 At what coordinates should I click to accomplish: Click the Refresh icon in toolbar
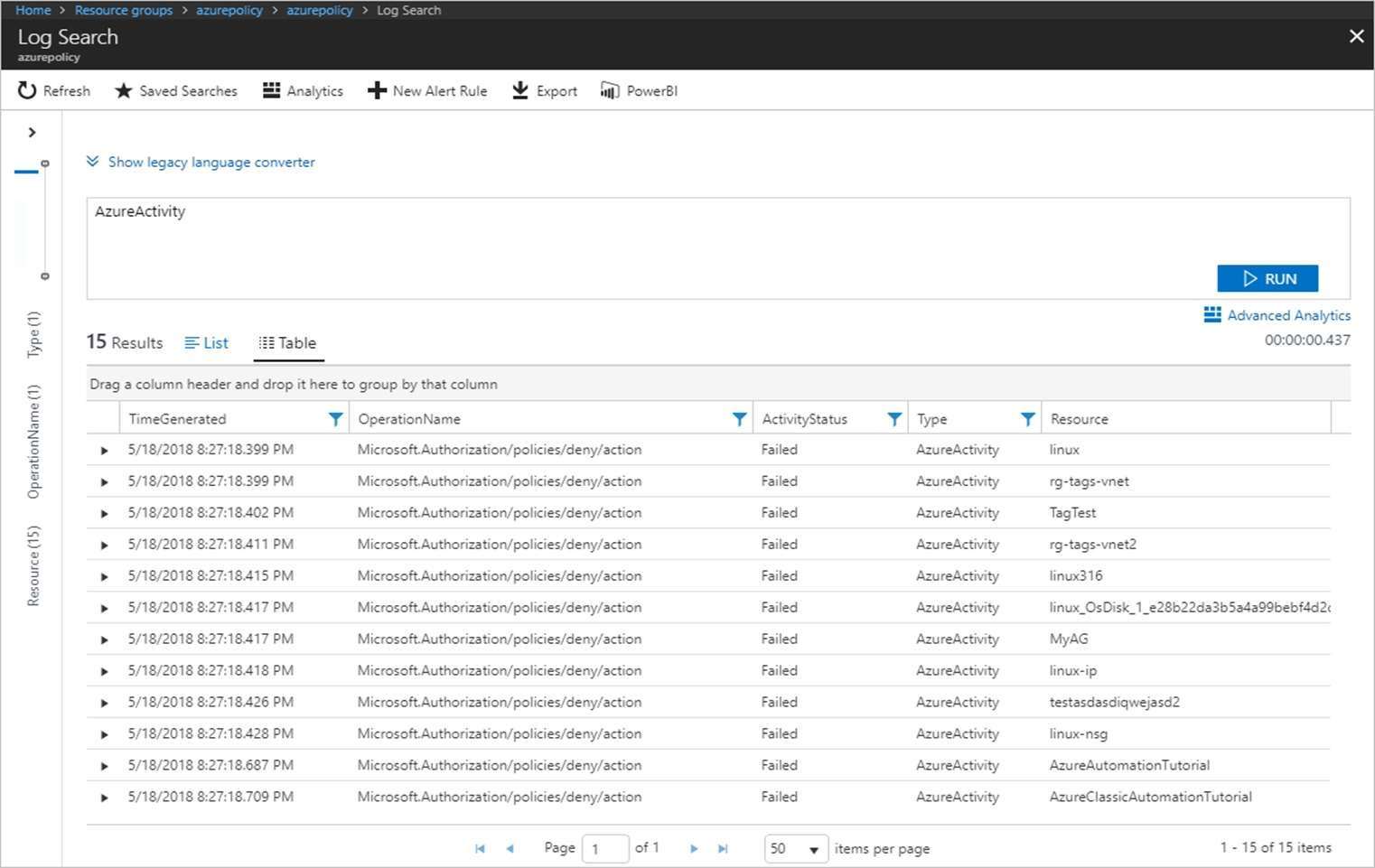27,90
